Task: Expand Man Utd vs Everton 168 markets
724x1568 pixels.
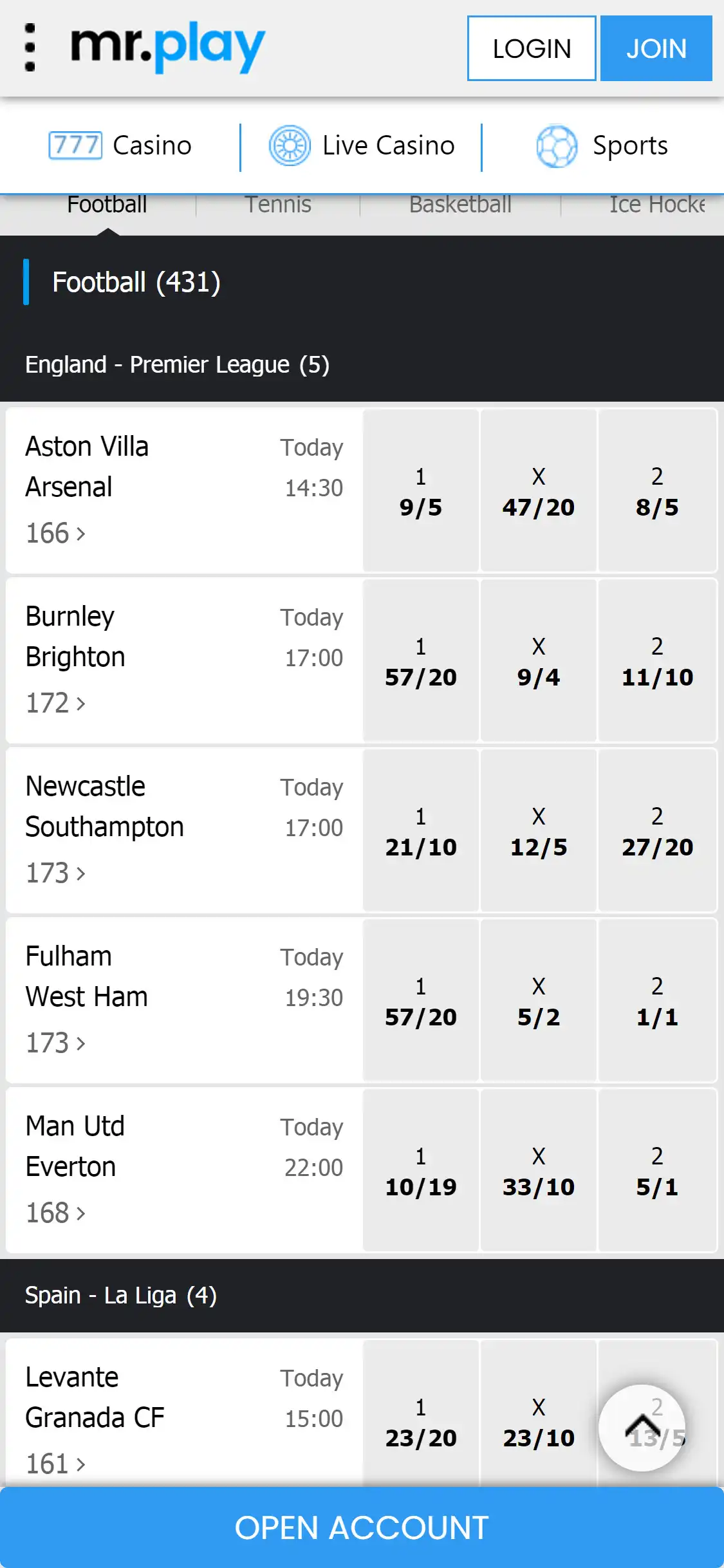Action: click(x=55, y=1213)
